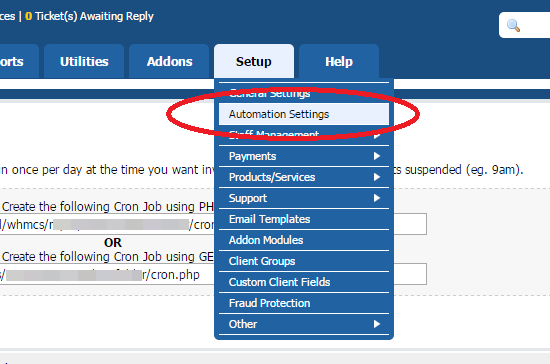Expand the Staff Management submenu arrow
Image resolution: width=550 pixels, height=364 pixels.
pyautogui.click(x=377, y=136)
